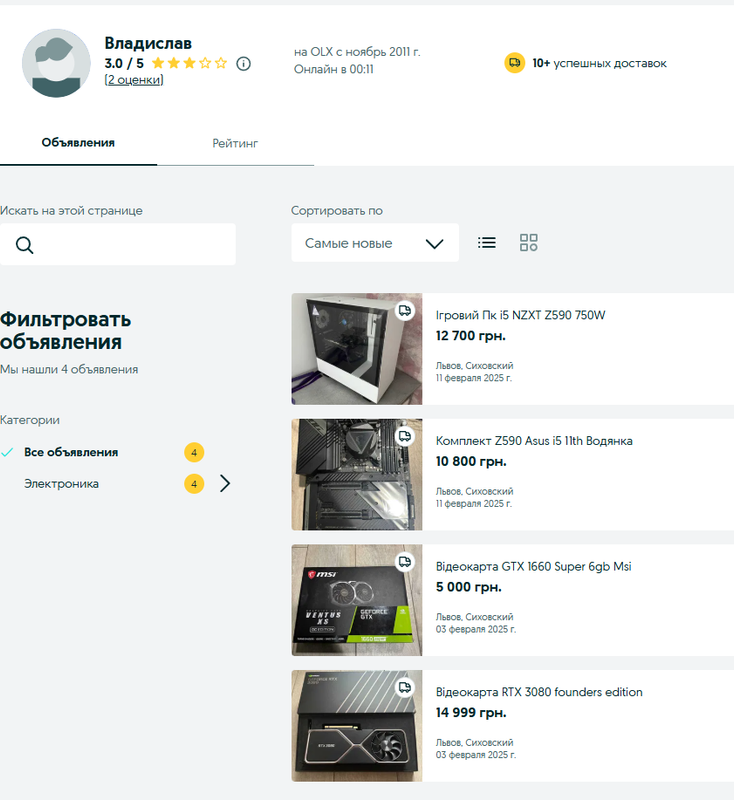Open the Рейтинг tab
This screenshot has width=734, height=800.
tap(235, 143)
